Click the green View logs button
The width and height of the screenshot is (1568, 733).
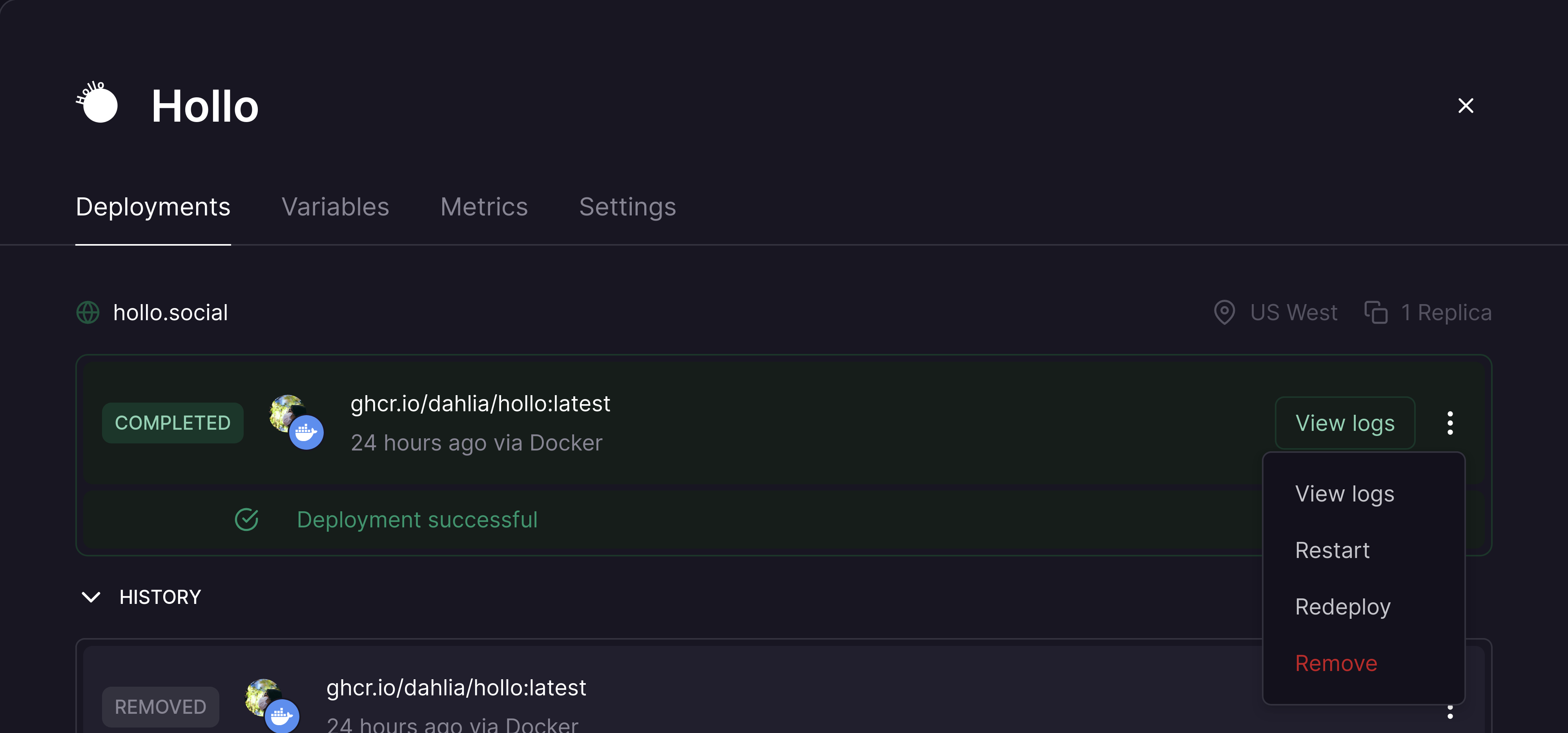1345,423
